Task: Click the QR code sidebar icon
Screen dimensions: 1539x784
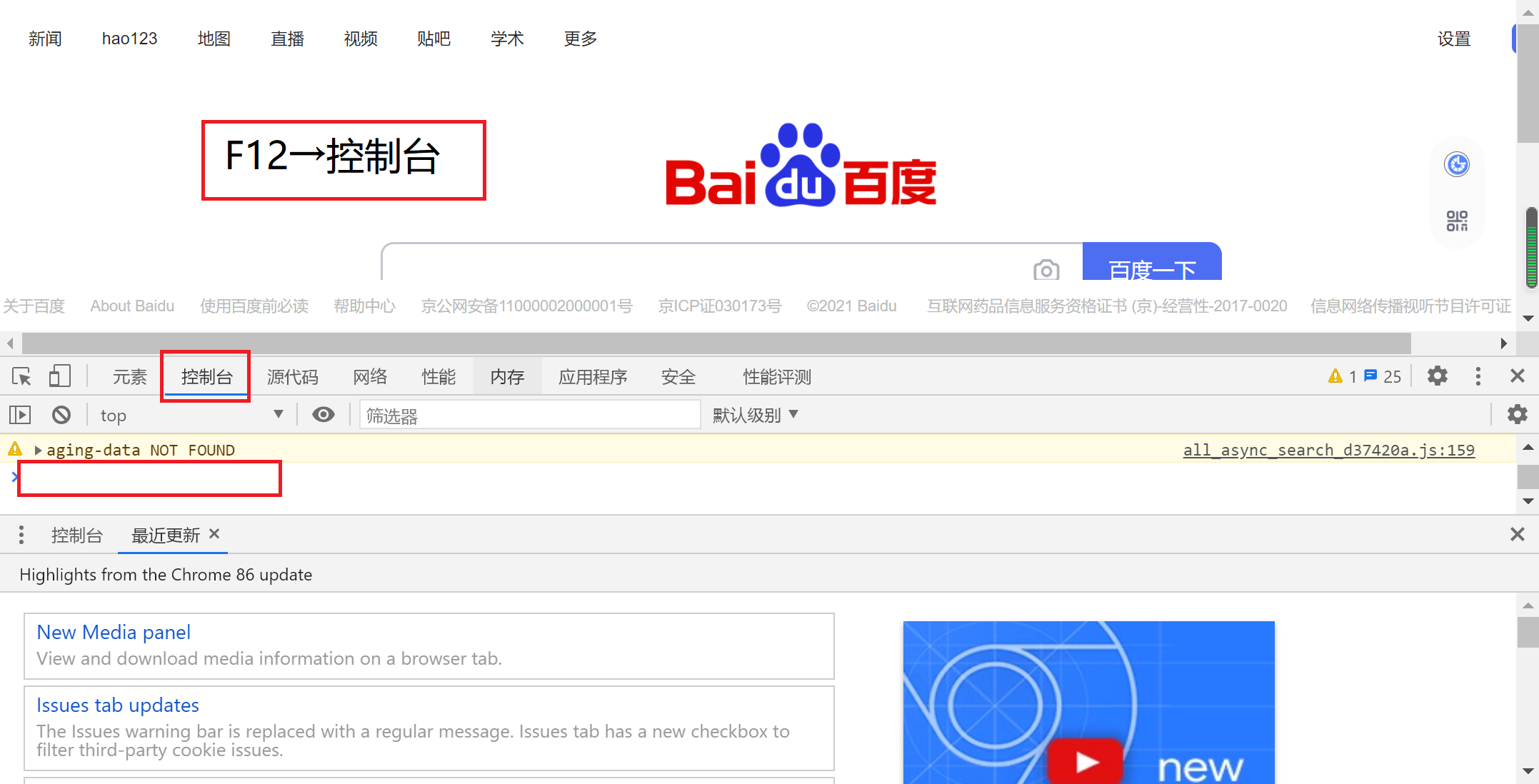Action: coord(1457,221)
